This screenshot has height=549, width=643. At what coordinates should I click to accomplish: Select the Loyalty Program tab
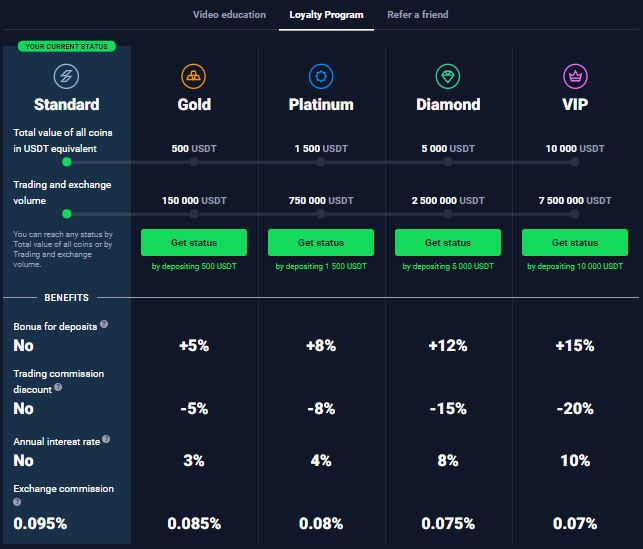(326, 15)
